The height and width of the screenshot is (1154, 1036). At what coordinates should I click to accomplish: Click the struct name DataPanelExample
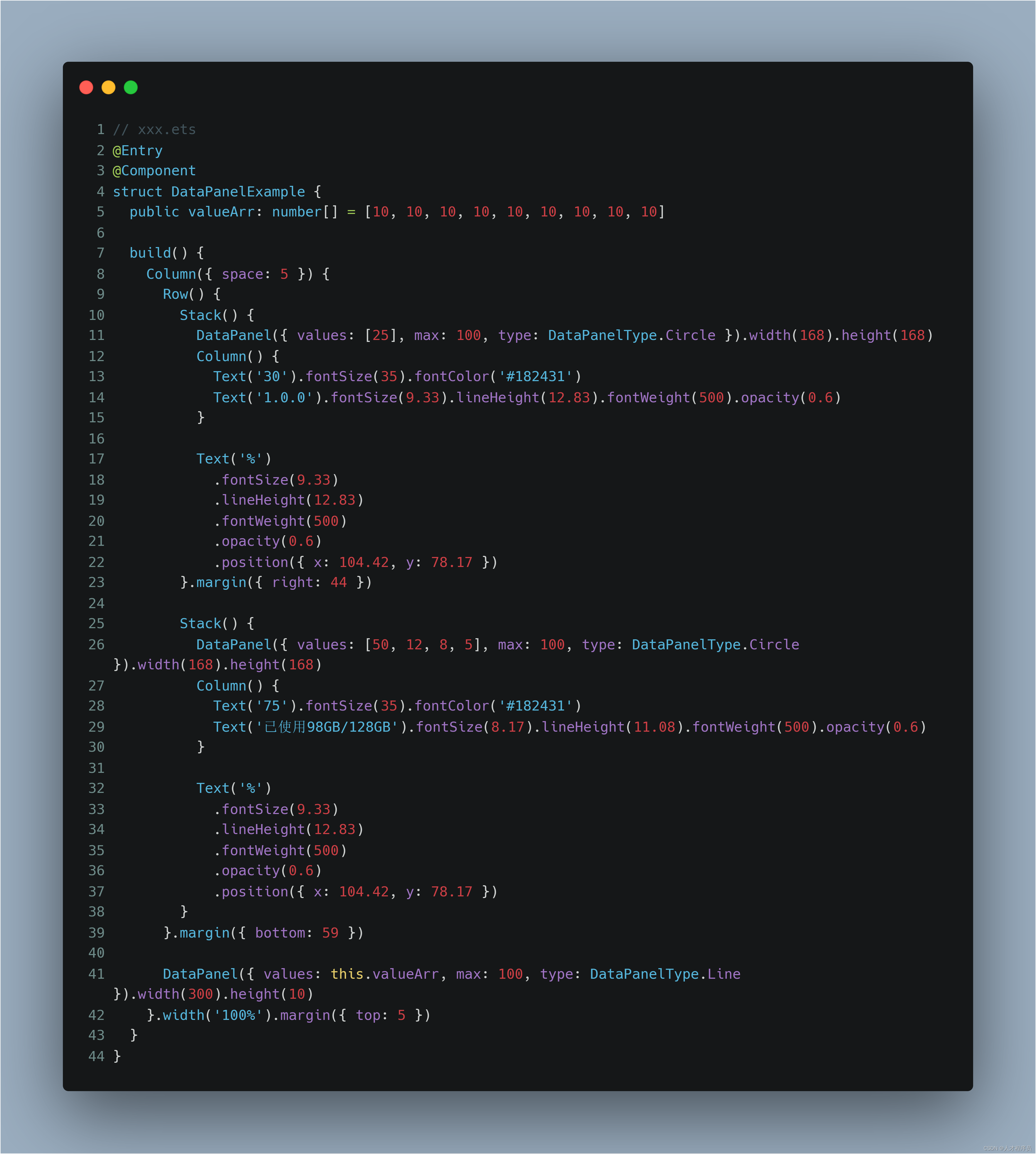[x=238, y=191]
